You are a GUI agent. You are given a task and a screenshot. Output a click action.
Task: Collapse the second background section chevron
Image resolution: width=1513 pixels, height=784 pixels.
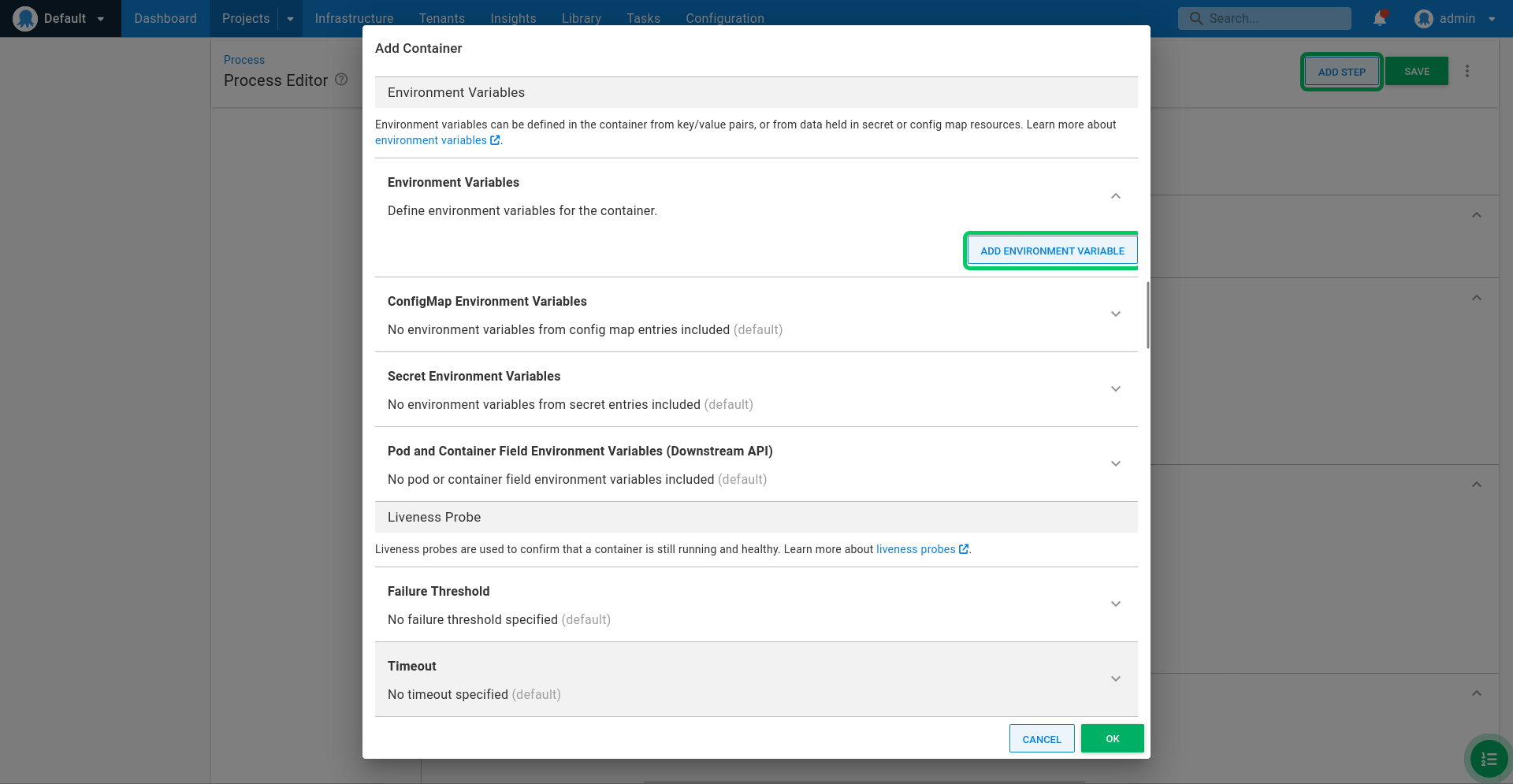point(1477,298)
